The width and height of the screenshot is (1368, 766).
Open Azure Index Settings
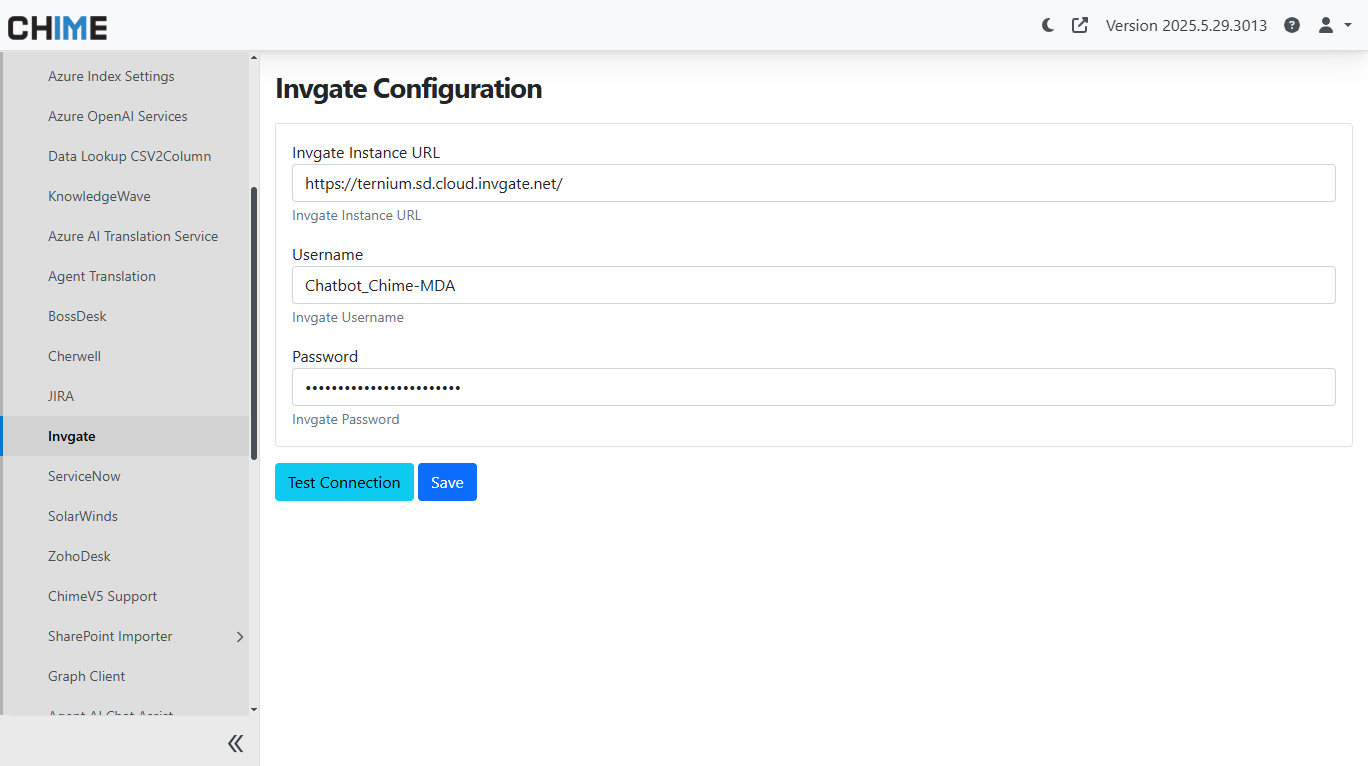[111, 77]
